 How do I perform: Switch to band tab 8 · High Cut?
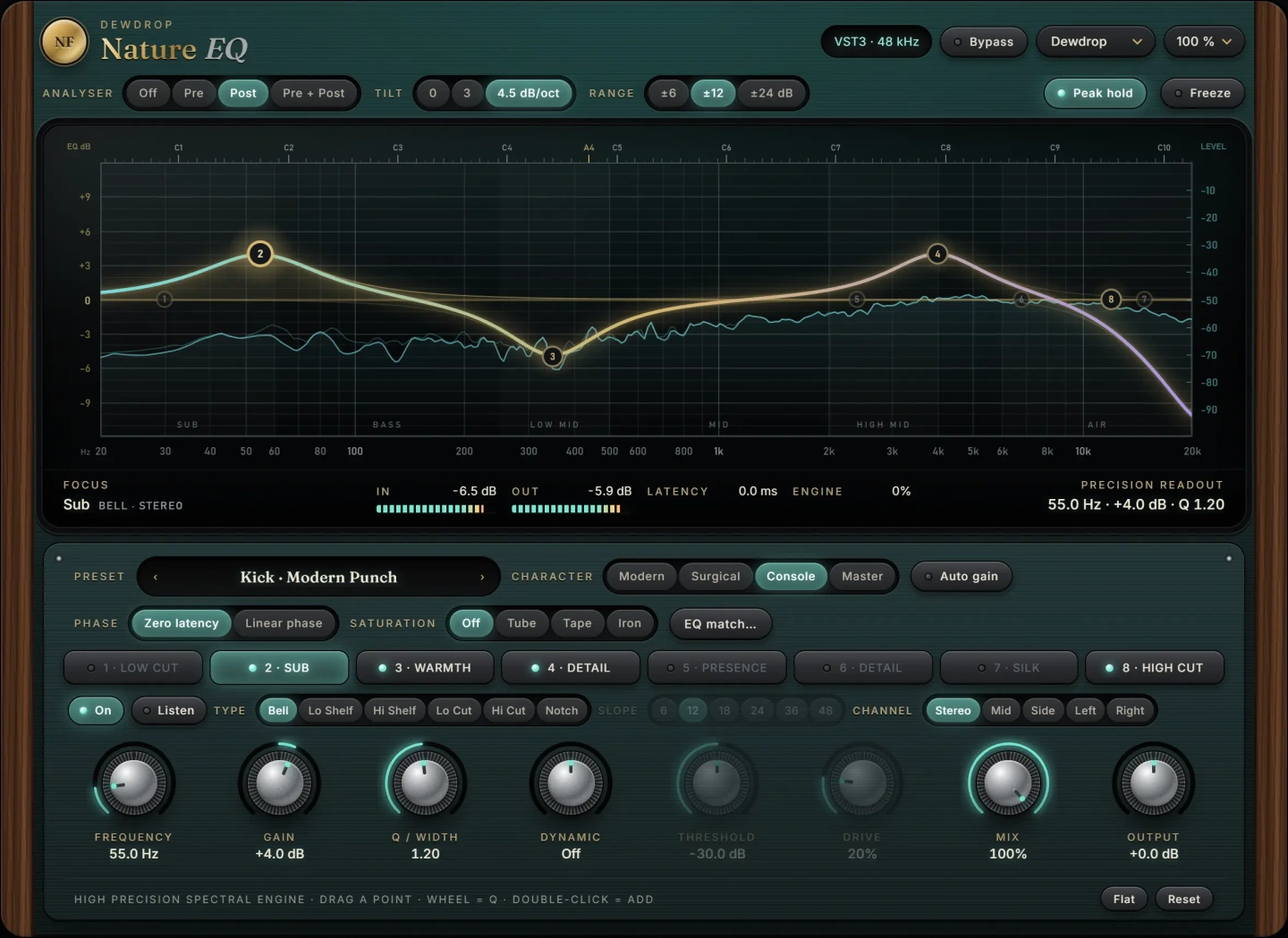point(1155,668)
